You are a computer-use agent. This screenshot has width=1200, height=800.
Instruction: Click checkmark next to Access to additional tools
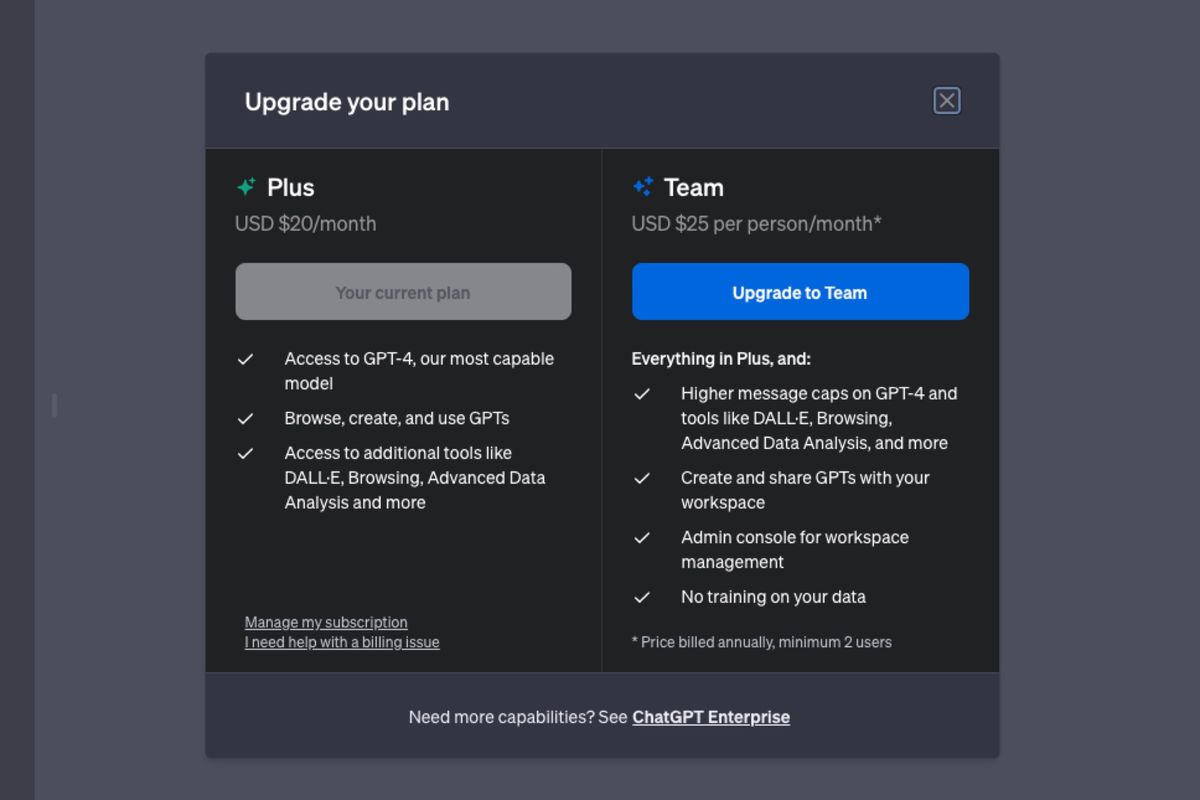point(246,453)
